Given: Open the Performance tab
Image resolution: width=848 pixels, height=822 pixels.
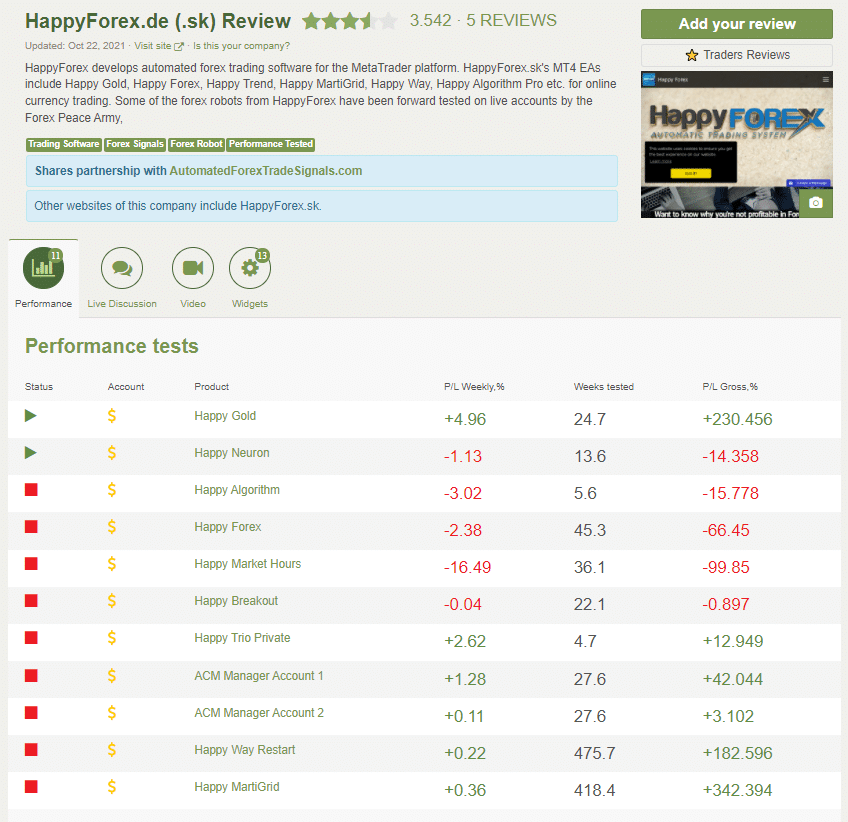Looking at the screenshot, I should click(42, 278).
